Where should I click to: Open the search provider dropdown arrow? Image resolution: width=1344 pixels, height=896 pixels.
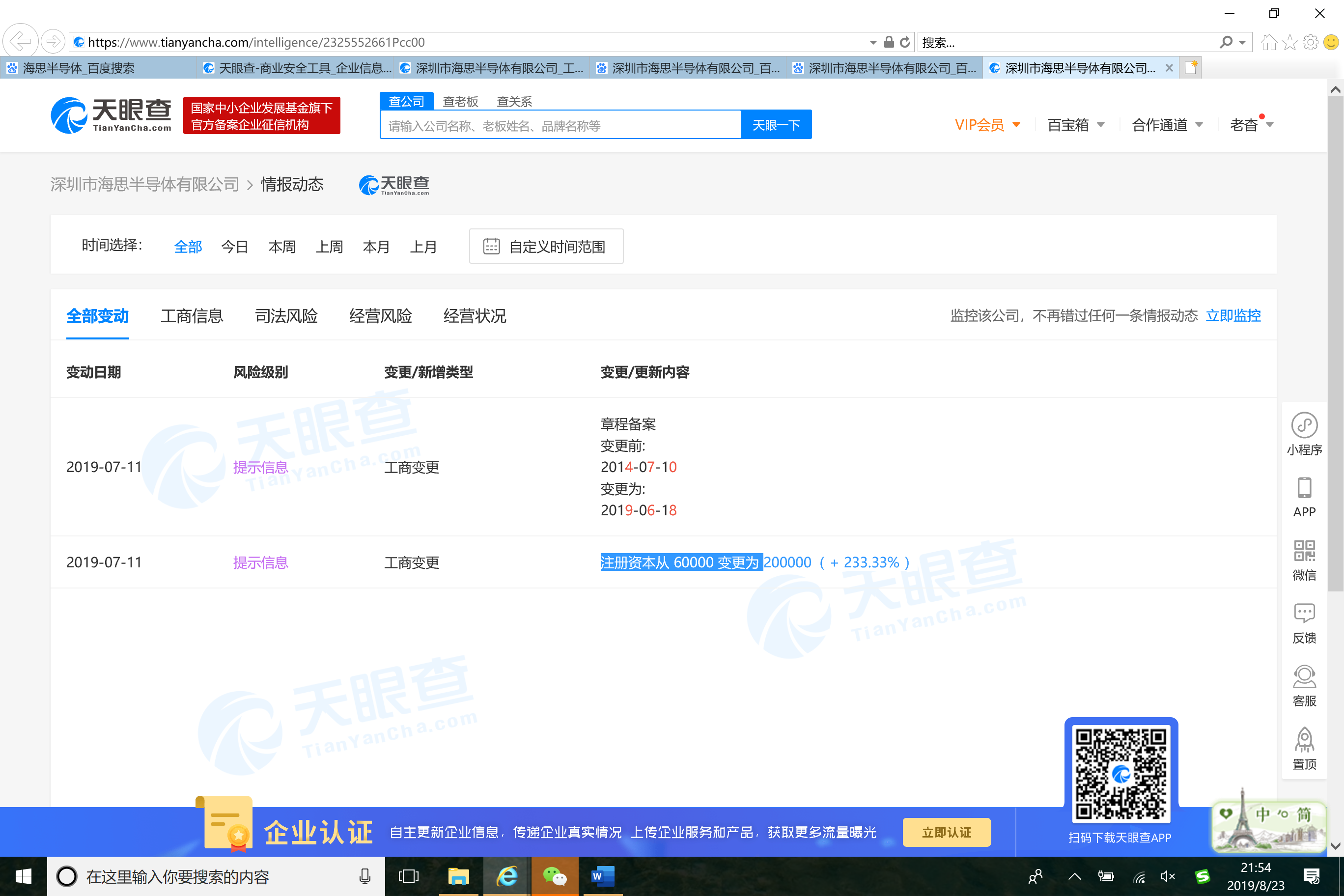pos(1242,42)
